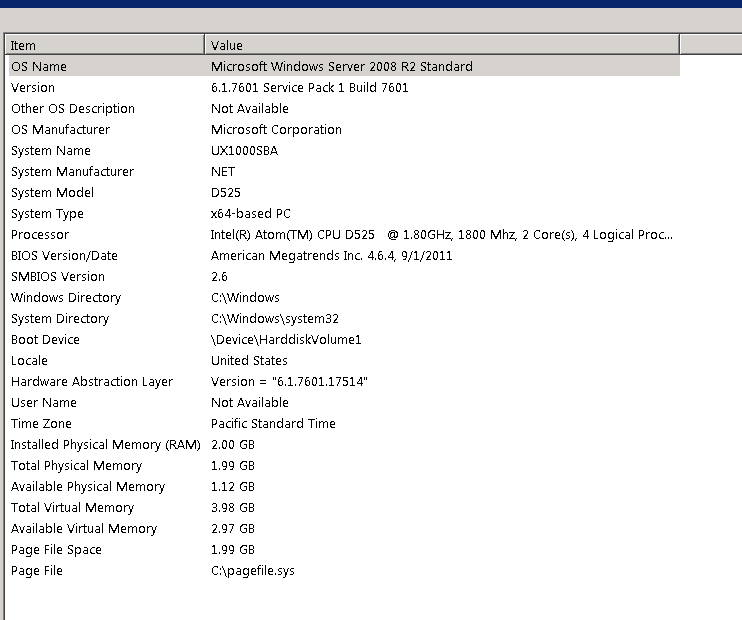
Task: Click the Available Virtual Memory entry
Action: click(84, 529)
